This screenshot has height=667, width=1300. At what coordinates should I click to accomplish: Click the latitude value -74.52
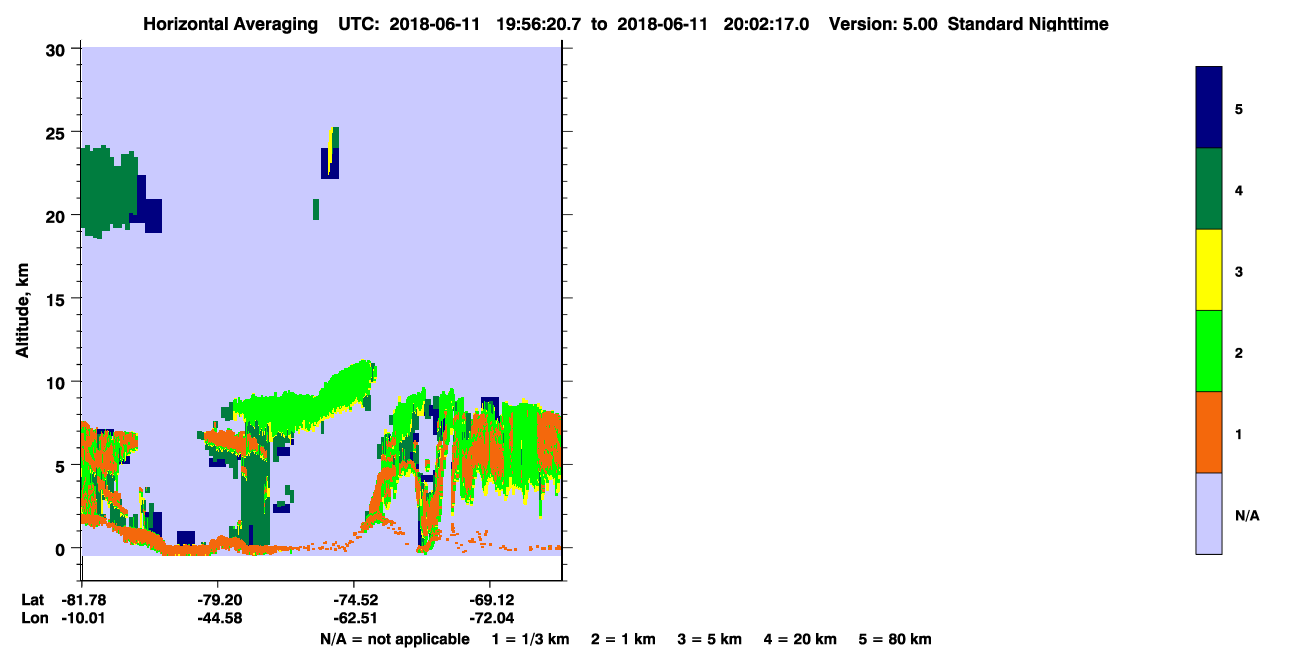coord(354,600)
